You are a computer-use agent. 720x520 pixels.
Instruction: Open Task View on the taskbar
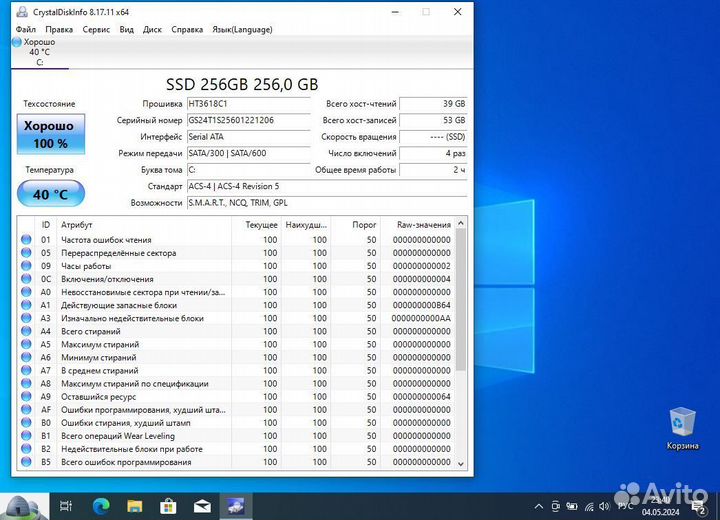coord(66,506)
